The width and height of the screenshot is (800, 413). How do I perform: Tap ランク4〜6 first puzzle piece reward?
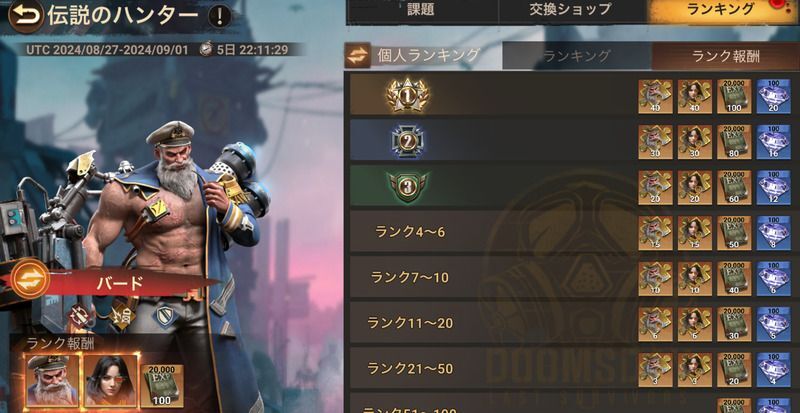[655, 233]
